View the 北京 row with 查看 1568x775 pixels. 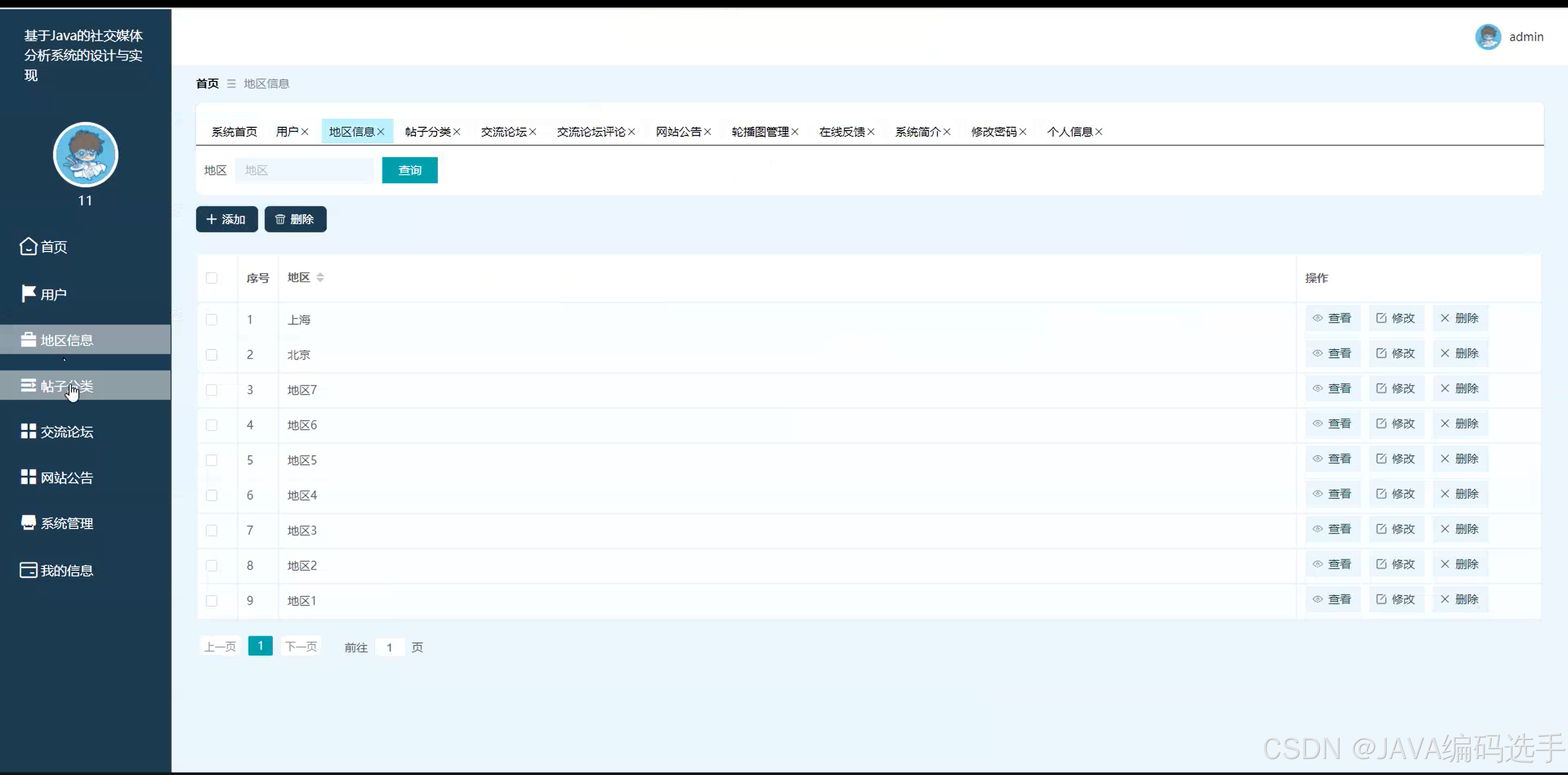tap(1332, 354)
